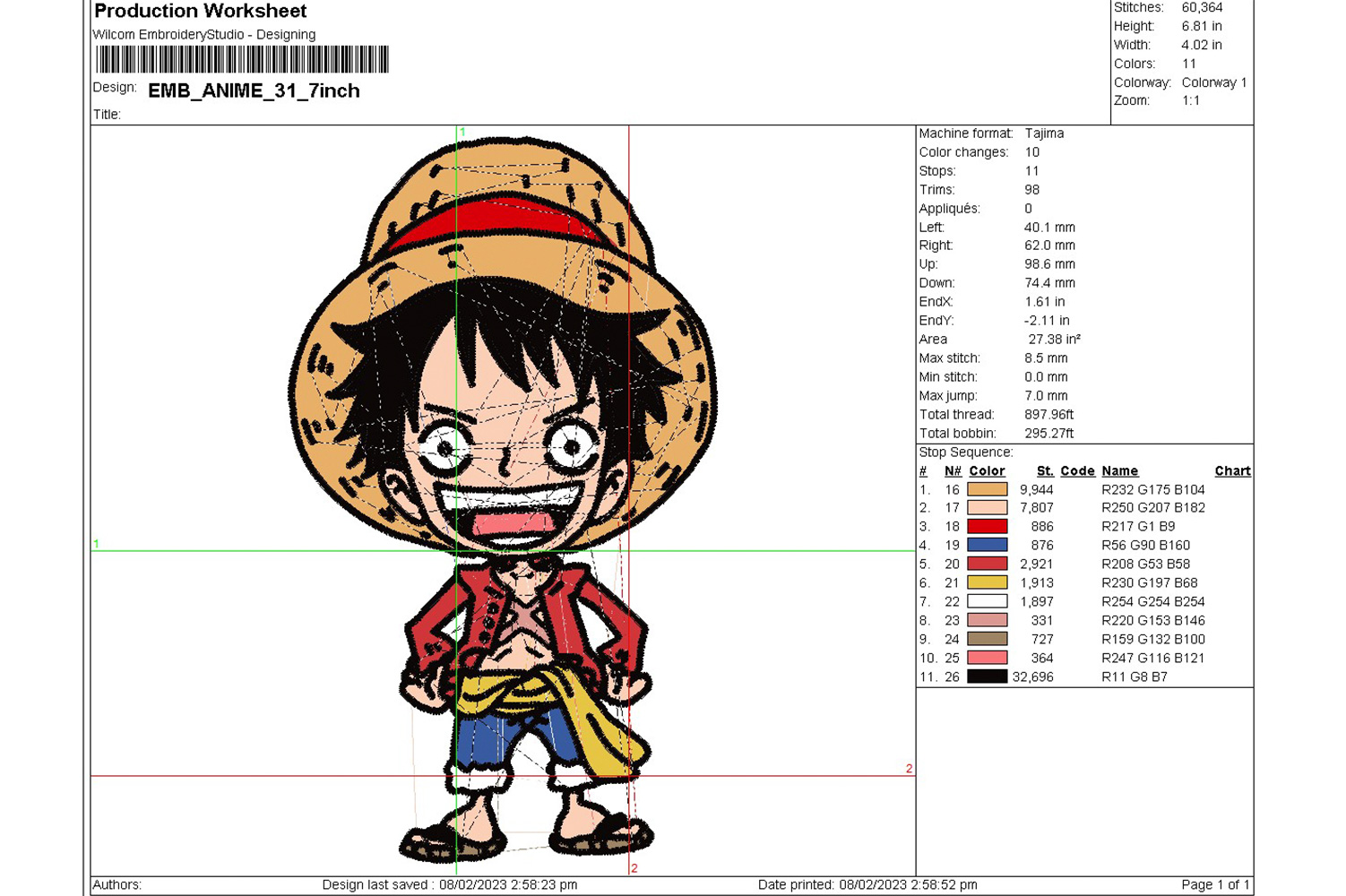
Task: Click the Total thread value 897.96ft
Action: [1048, 415]
